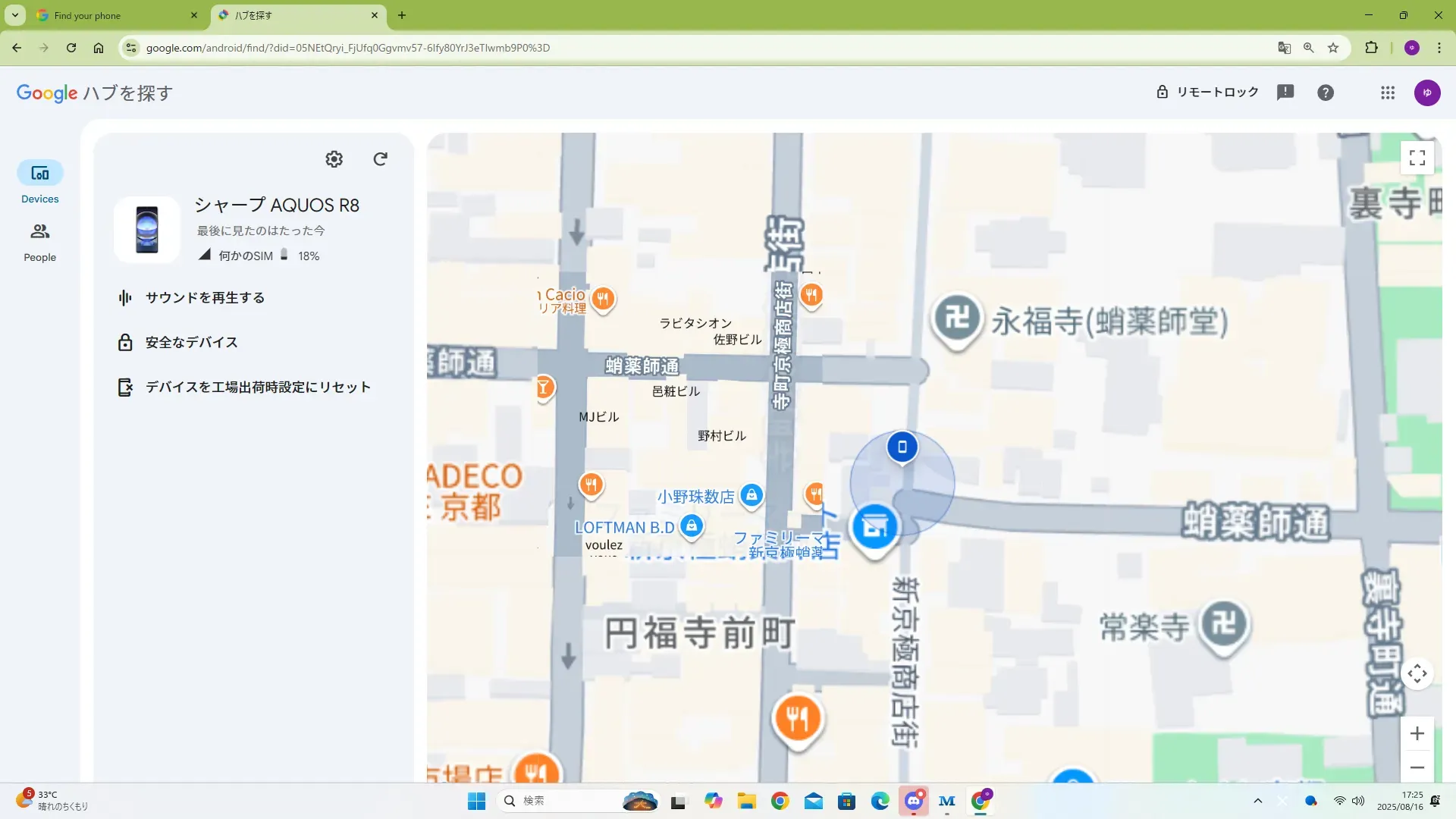
Task: Expand the Chrome tab search dropdown
Action: [14, 15]
